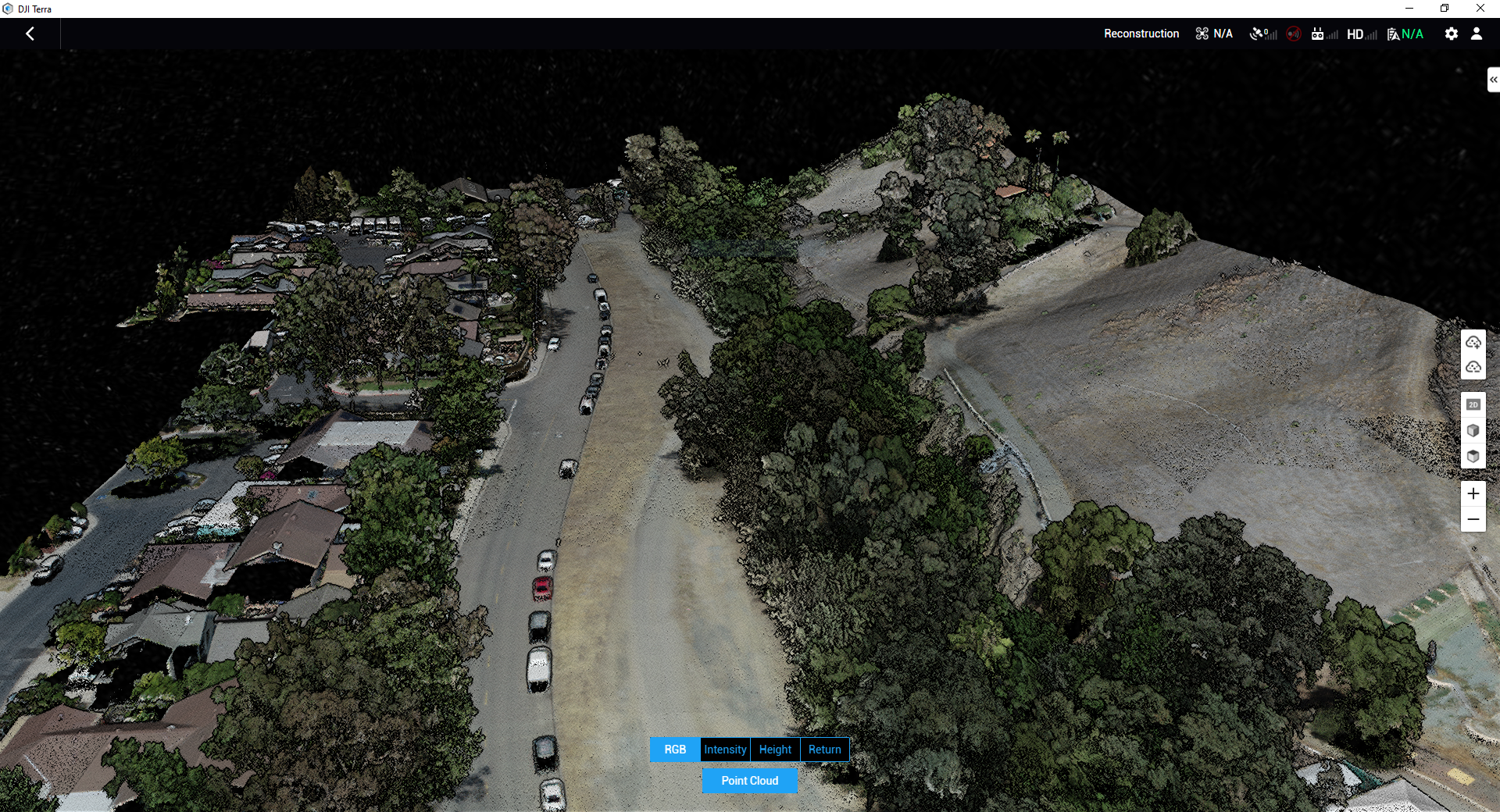
Task: Open the user account profile icon
Action: (1477, 34)
